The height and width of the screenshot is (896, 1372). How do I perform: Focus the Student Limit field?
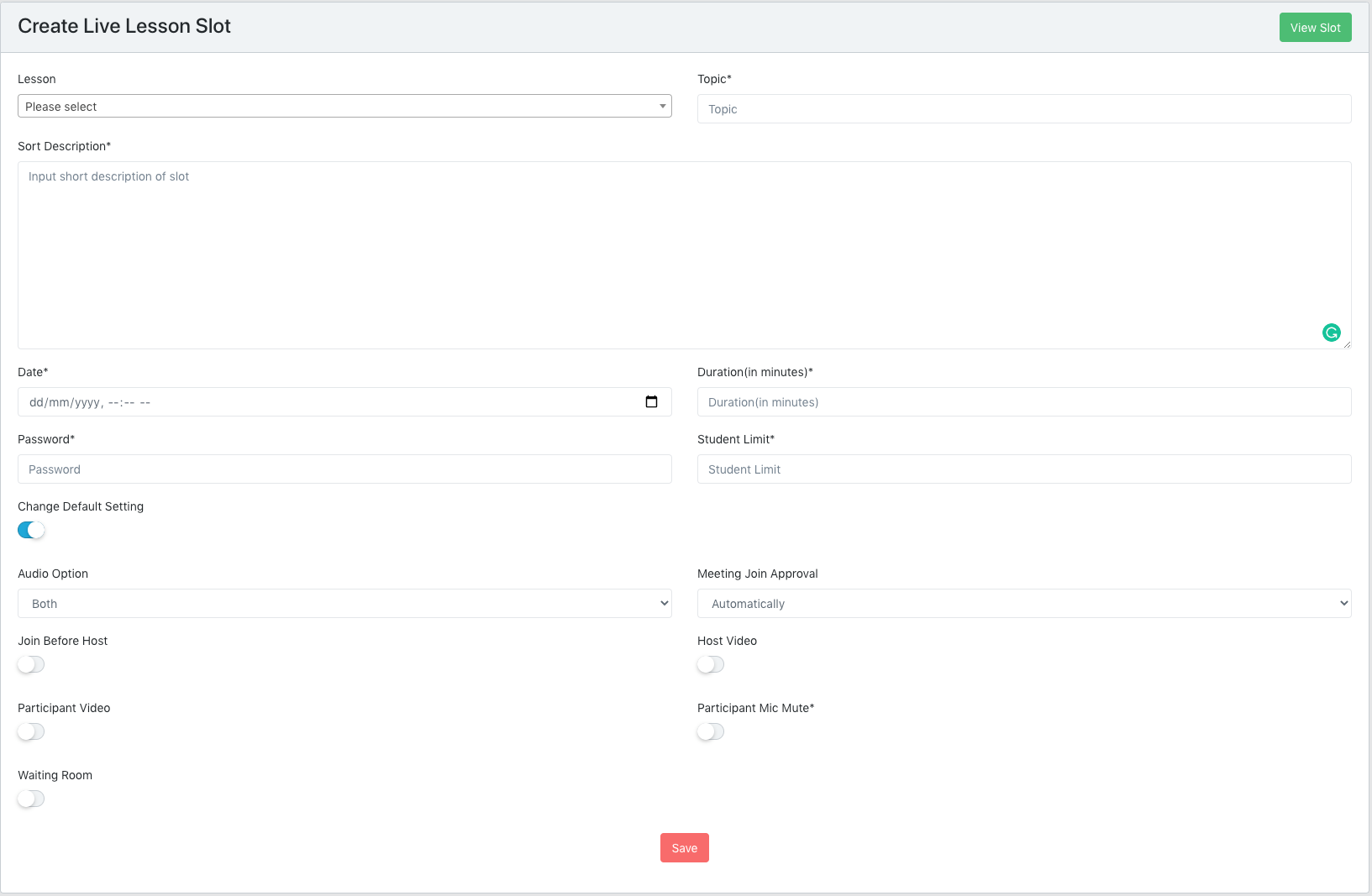pos(1023,469)
